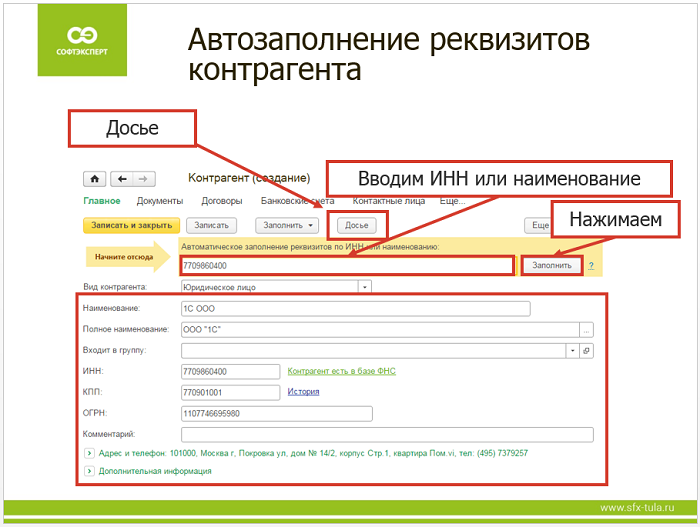Screen dimensions: 700x527
Task: Click the Входит в группу field
Action: pos(374,351)
